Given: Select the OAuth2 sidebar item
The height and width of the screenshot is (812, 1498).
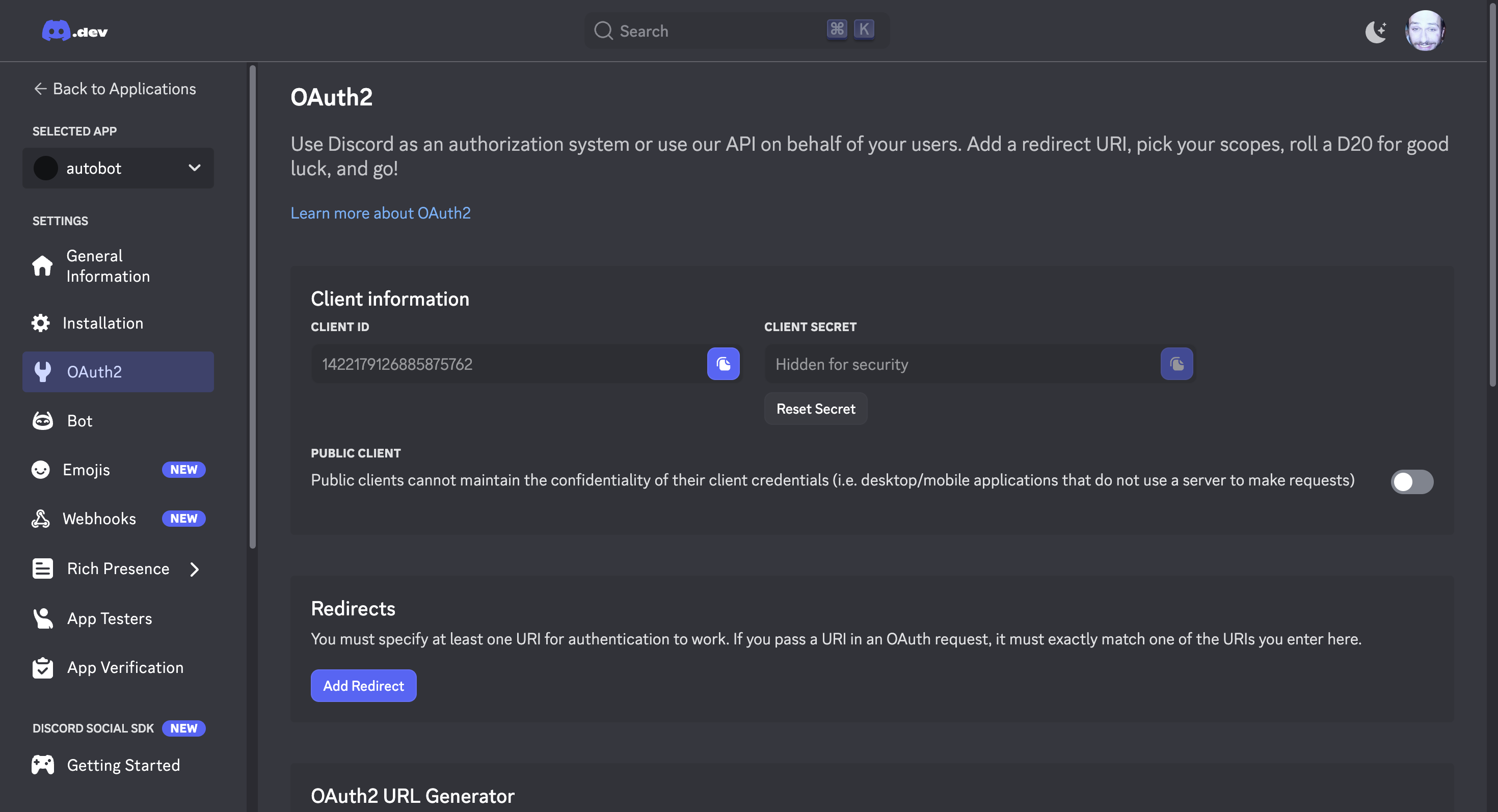Looking at the screenshot, I should 118,372.
